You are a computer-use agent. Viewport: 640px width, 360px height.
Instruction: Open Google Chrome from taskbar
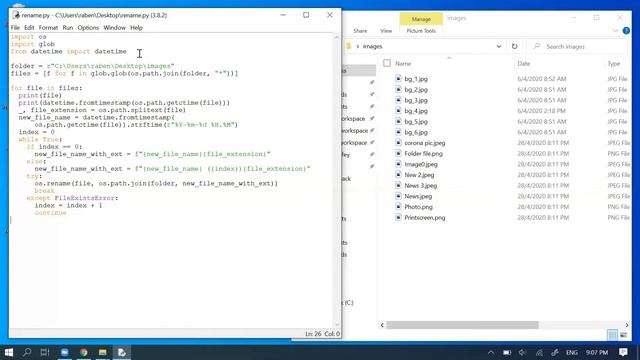tap(84, 352)
